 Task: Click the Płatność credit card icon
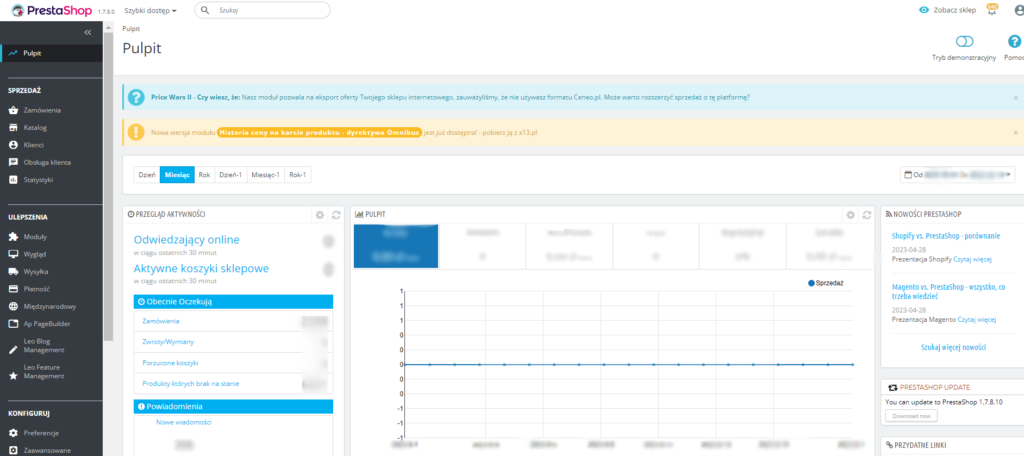(13, 289)
